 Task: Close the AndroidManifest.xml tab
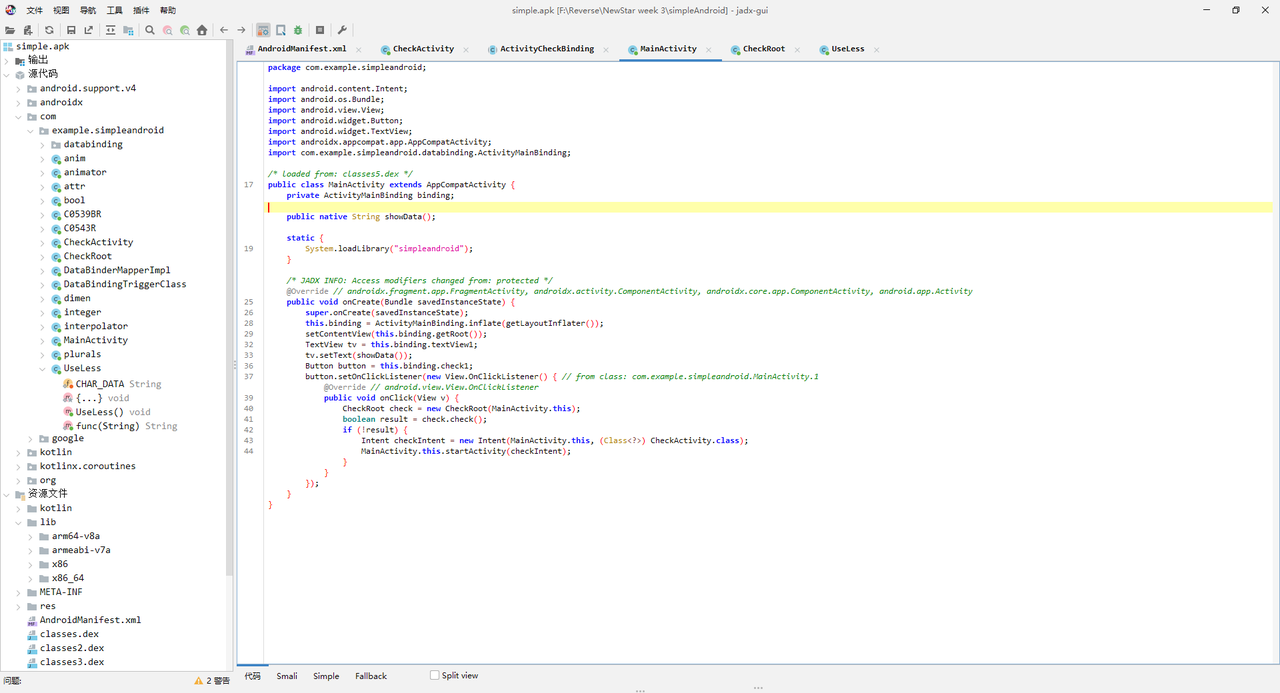[x=360, y=49]
